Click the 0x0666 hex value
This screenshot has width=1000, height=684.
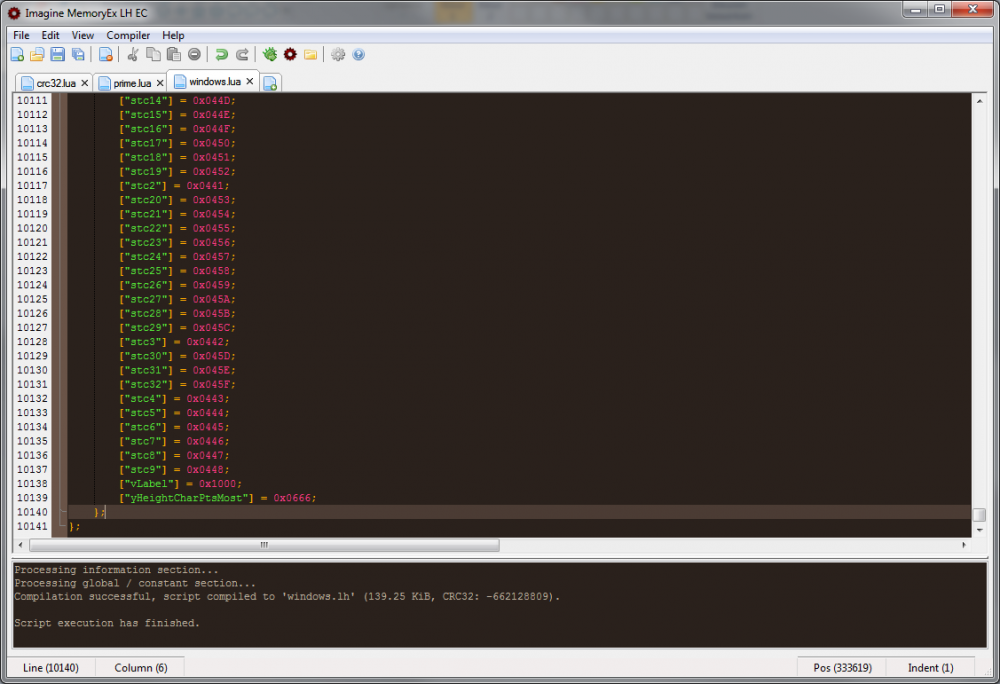[x=292, y=498]
